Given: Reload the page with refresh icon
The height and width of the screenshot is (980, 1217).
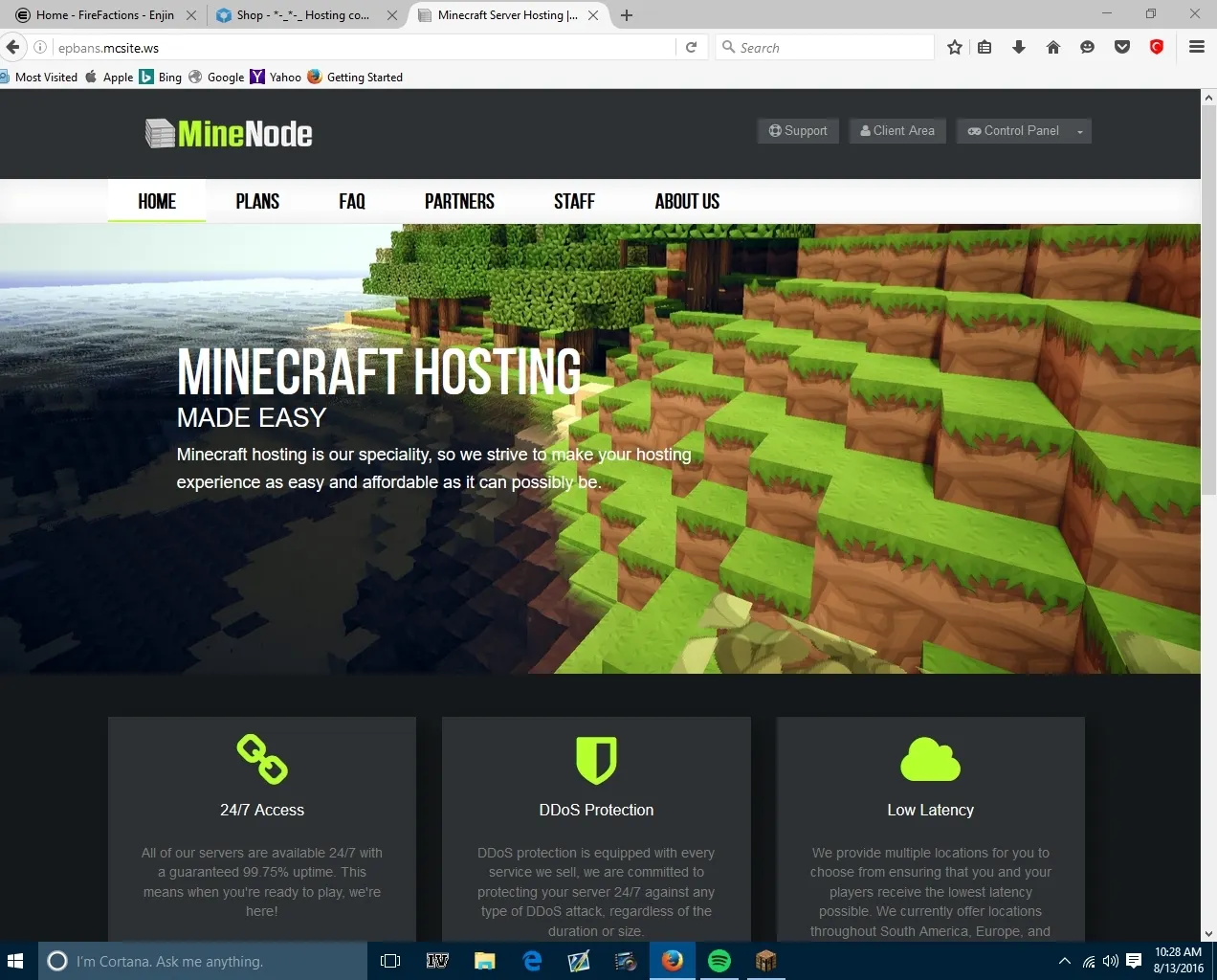Looking at the screenshot, I should pyautogui.click(x=691, y=47).
